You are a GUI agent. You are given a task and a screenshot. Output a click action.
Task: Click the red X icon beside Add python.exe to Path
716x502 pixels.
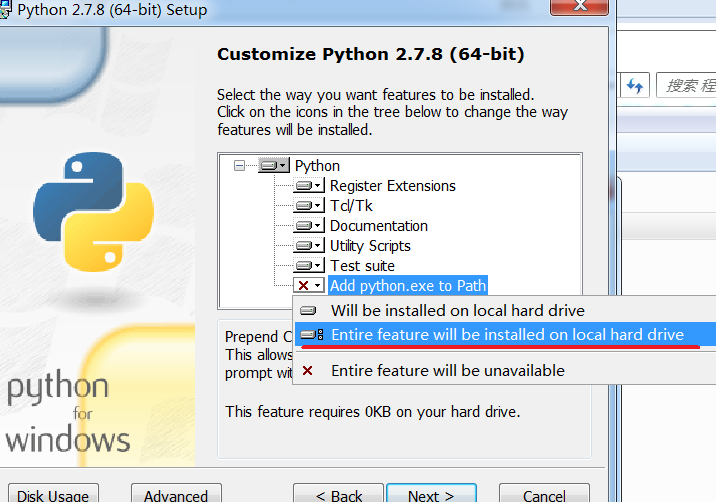point(309,285)
